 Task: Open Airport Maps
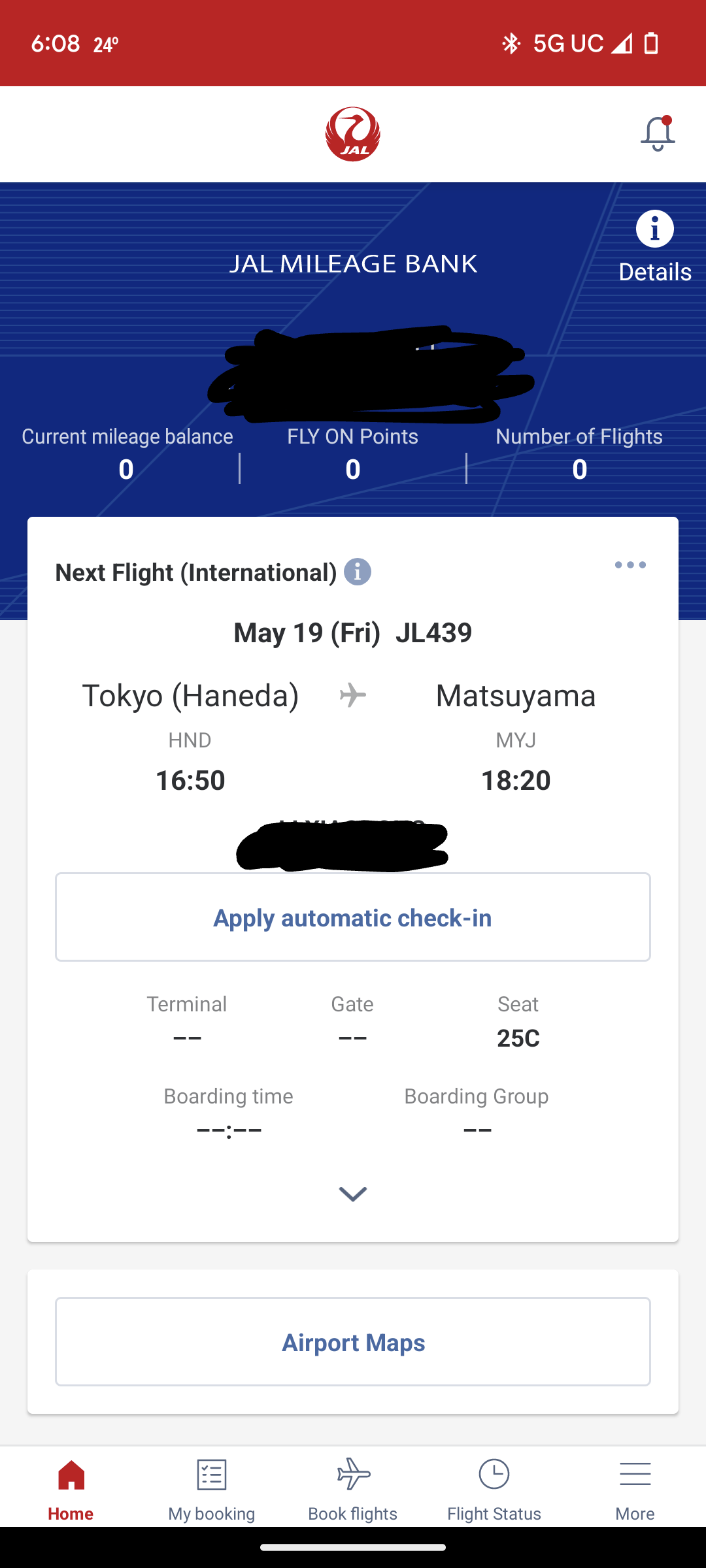pos(353,1341)
